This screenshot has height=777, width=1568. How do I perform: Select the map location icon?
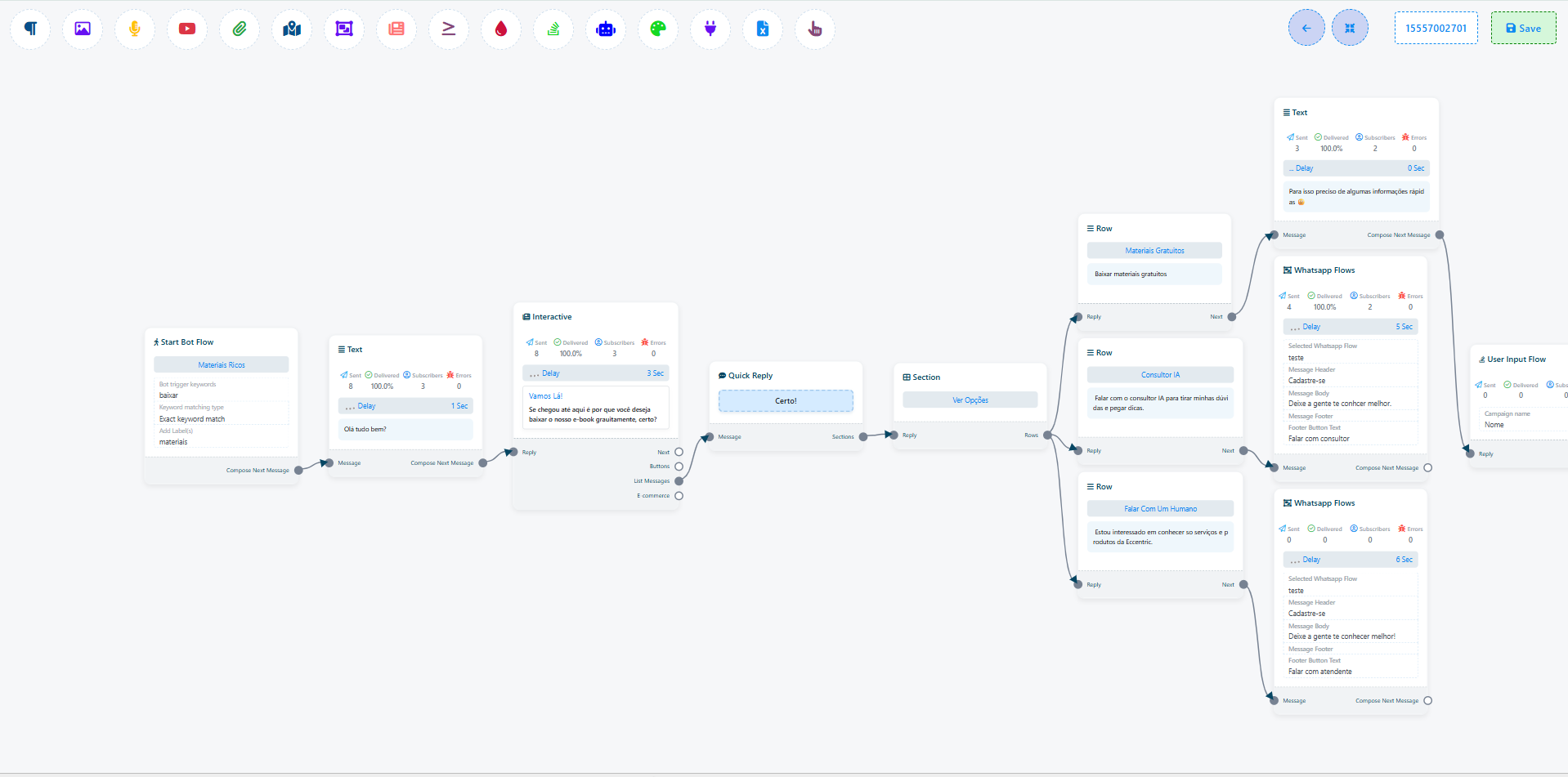[292, 29]
